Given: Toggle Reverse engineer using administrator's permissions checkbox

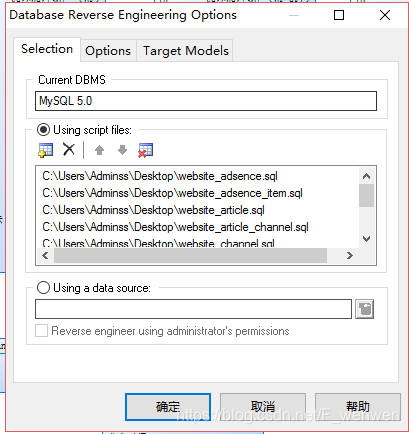Looking at the screenshot, I should pyautogui.click(x=41, y=331).
